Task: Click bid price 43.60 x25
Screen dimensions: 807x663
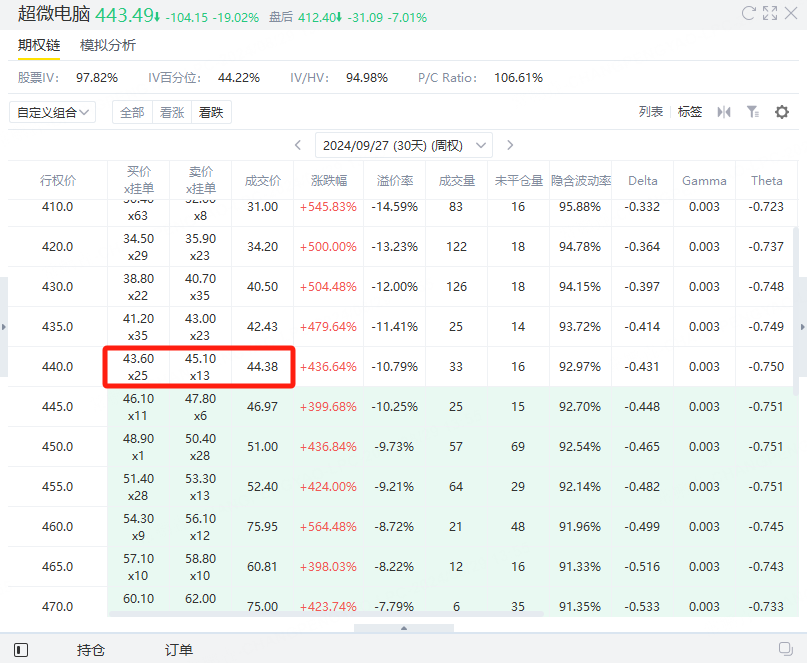Action: click(138, 367)
